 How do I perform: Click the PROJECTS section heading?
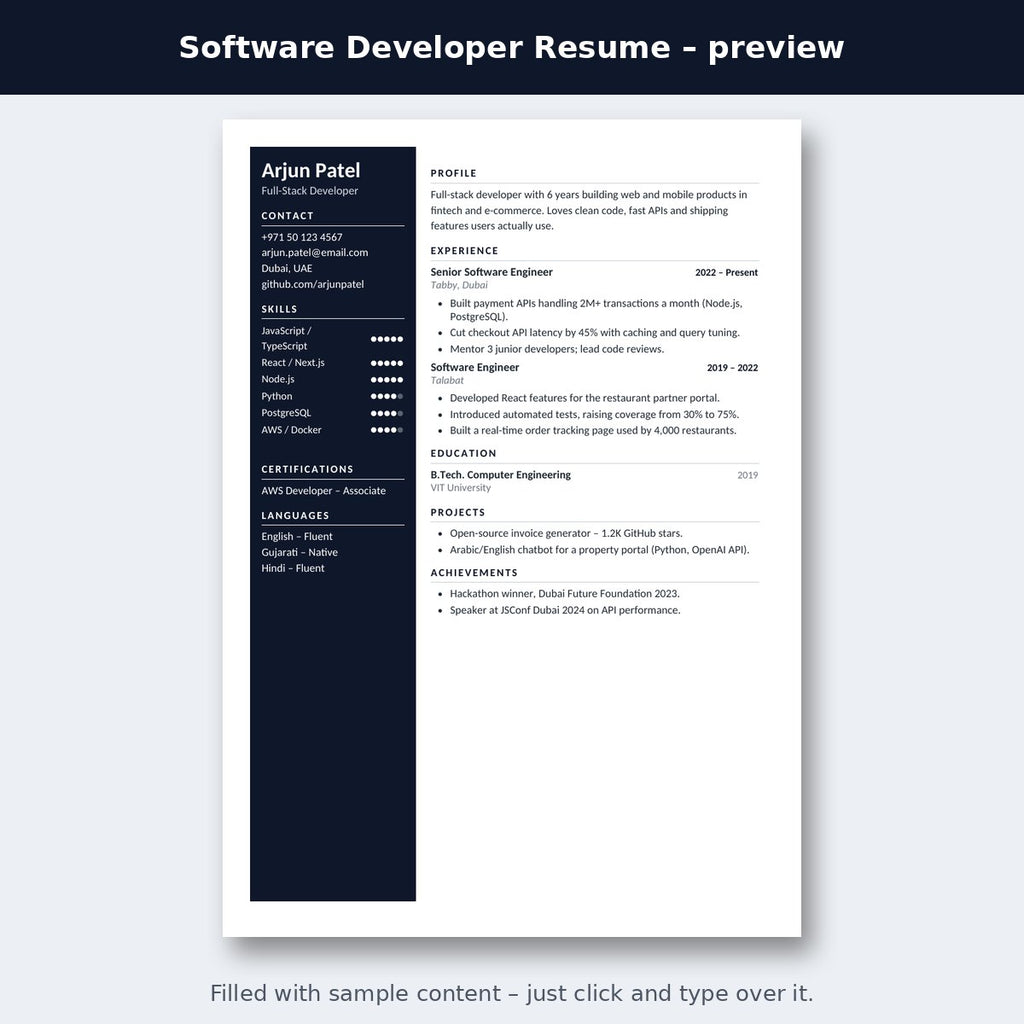[458, 513]
